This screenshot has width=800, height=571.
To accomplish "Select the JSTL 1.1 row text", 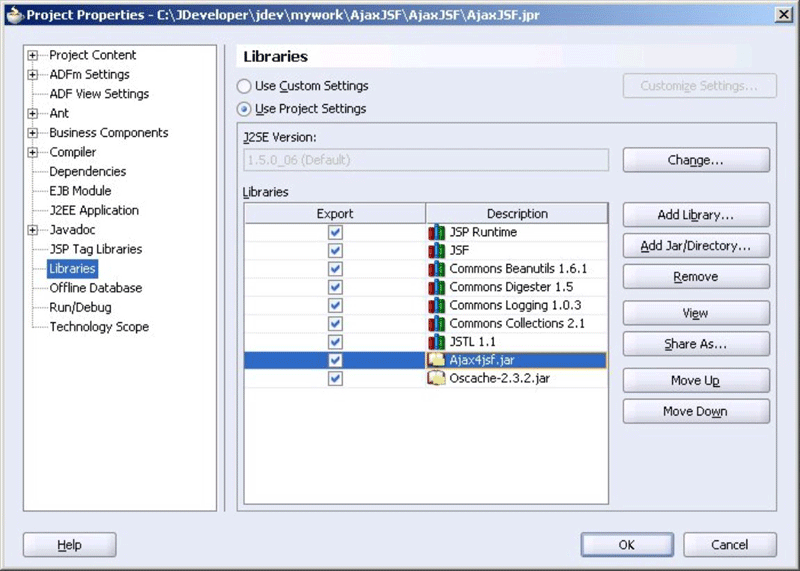I will [x=472, y=342].
